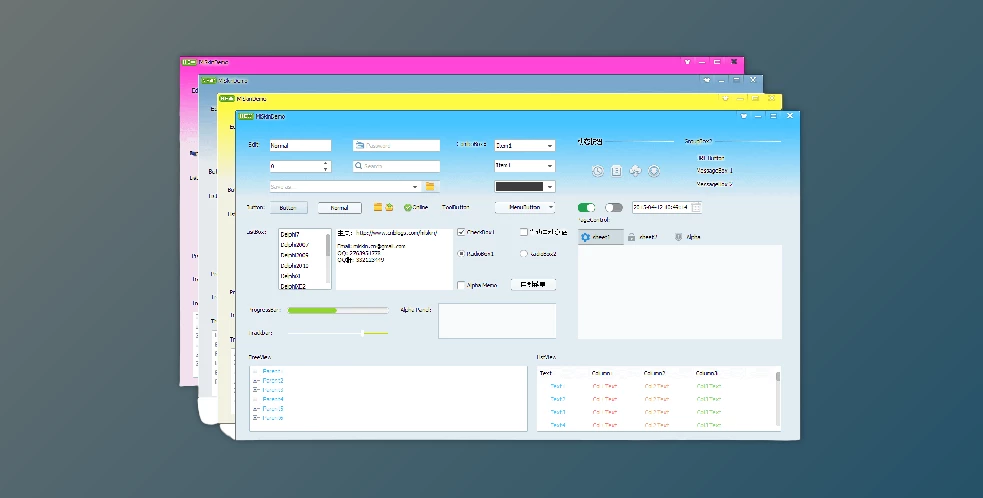The width and height of the screenshot is (983, 498).
Task: Switch to the Alpha tab
Action: coord(688,237)
